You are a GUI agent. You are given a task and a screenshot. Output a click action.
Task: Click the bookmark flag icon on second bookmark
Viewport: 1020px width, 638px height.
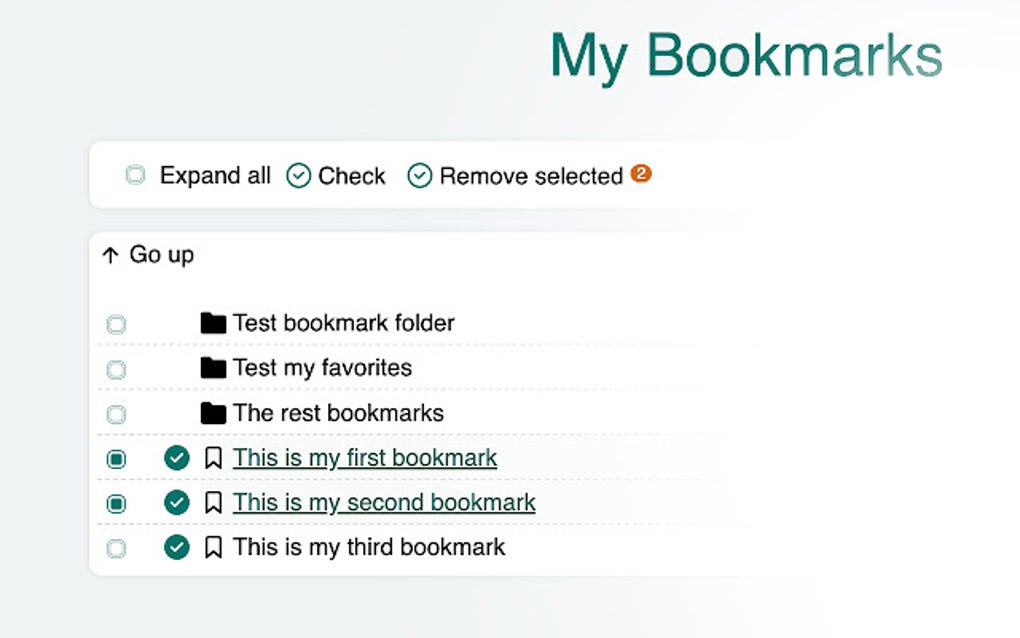click(212, 503)
